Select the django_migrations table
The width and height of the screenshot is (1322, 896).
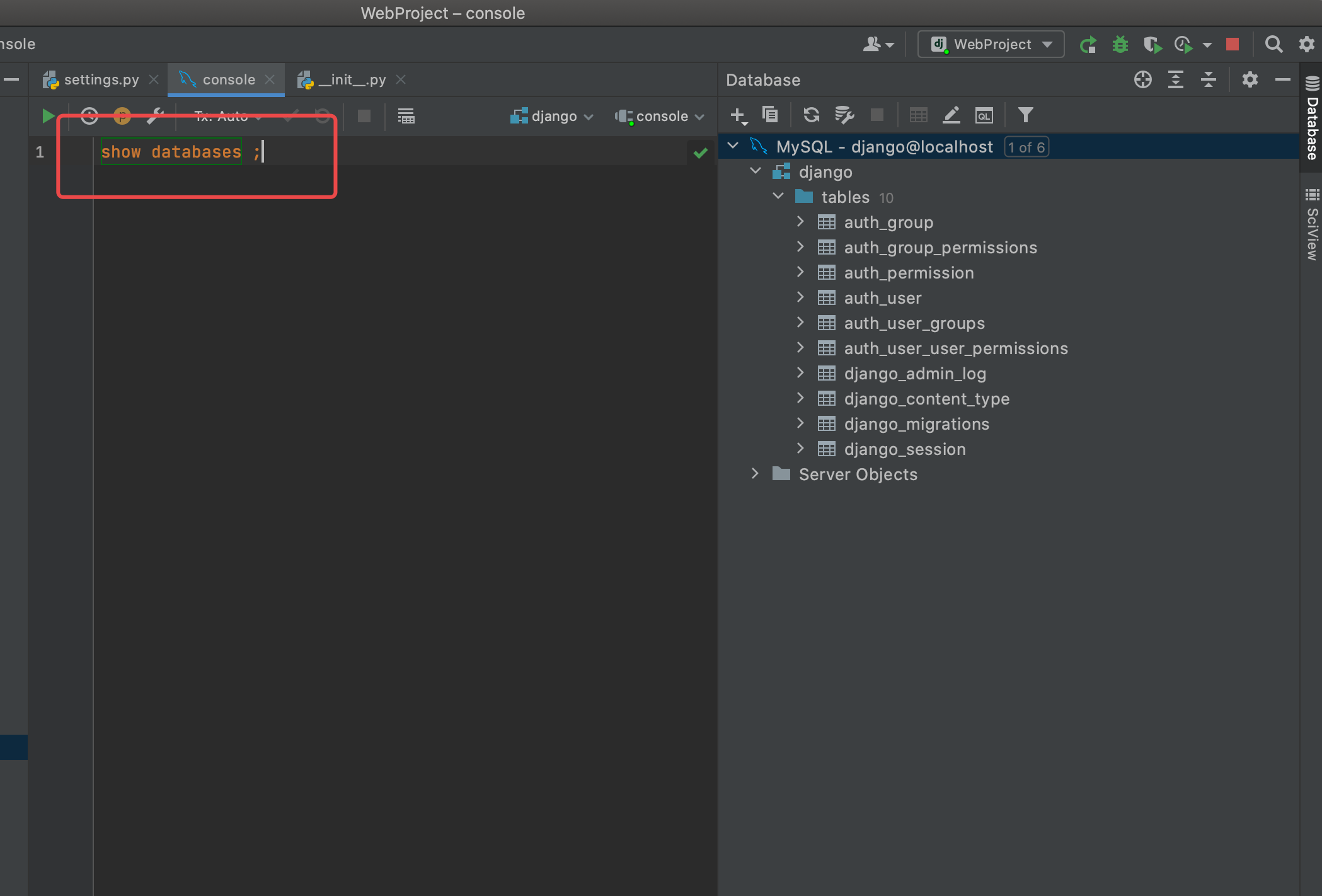pos(916,424)
